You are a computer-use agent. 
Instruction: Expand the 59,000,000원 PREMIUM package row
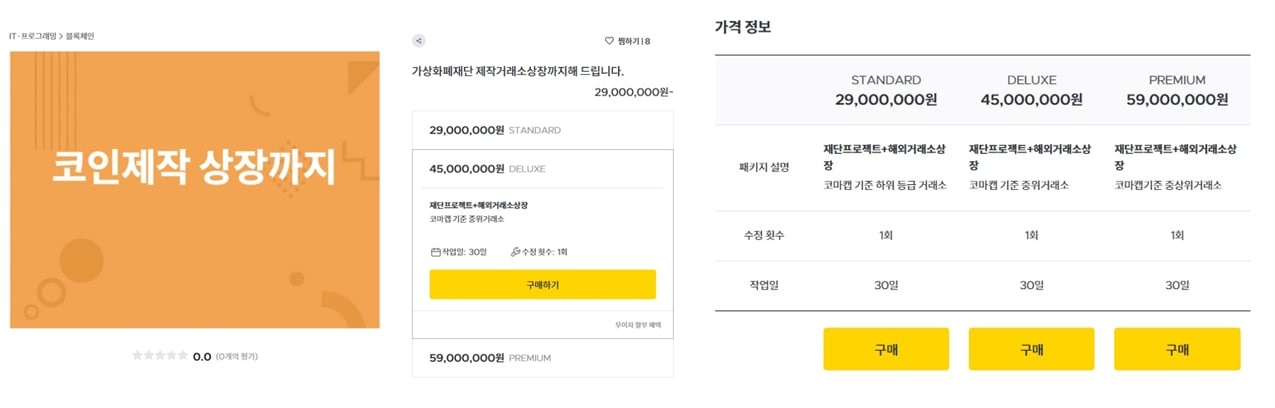tap(543, 357)
